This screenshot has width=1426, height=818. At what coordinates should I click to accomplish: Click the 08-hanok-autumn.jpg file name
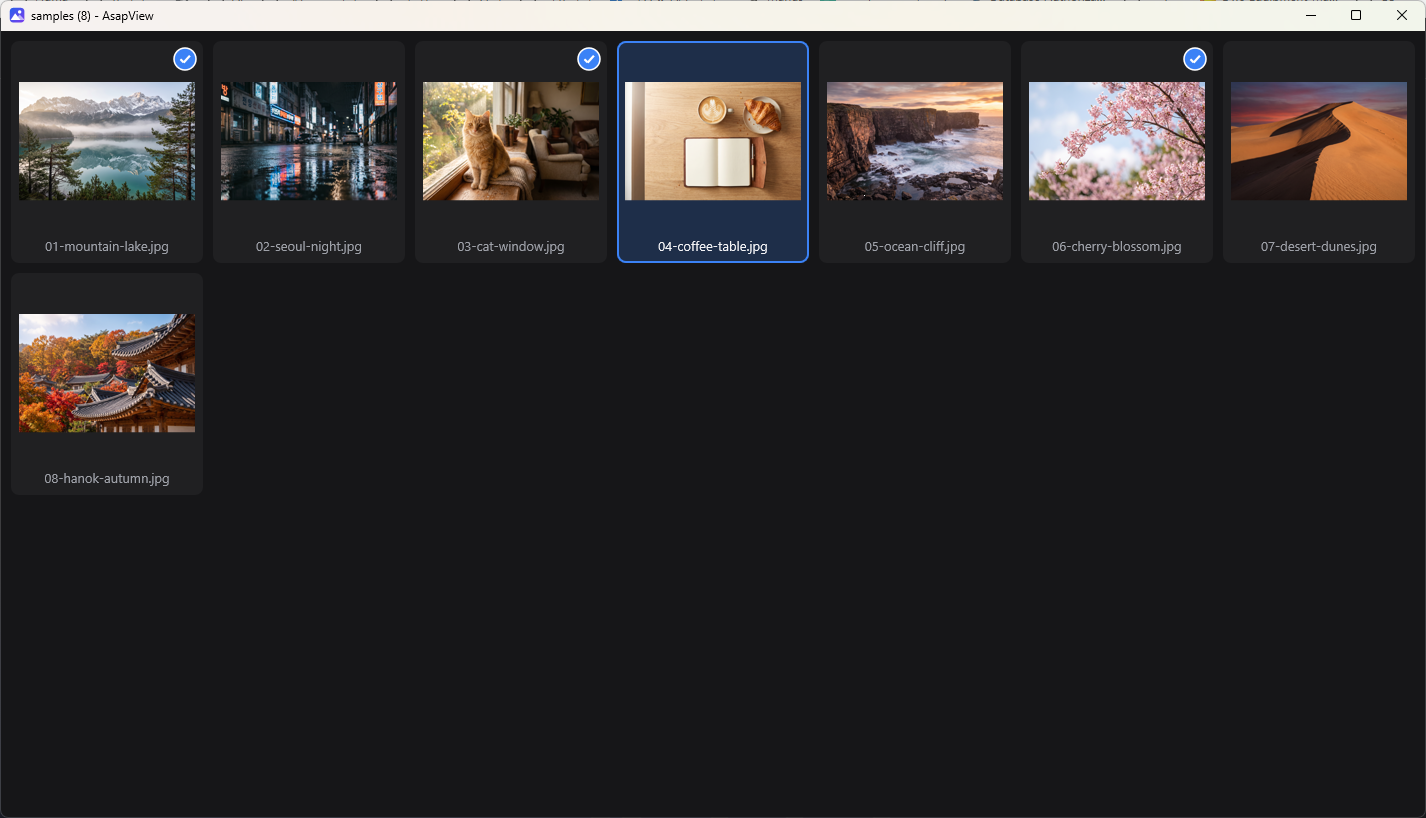pyautogui.click(x=107, y=479)
